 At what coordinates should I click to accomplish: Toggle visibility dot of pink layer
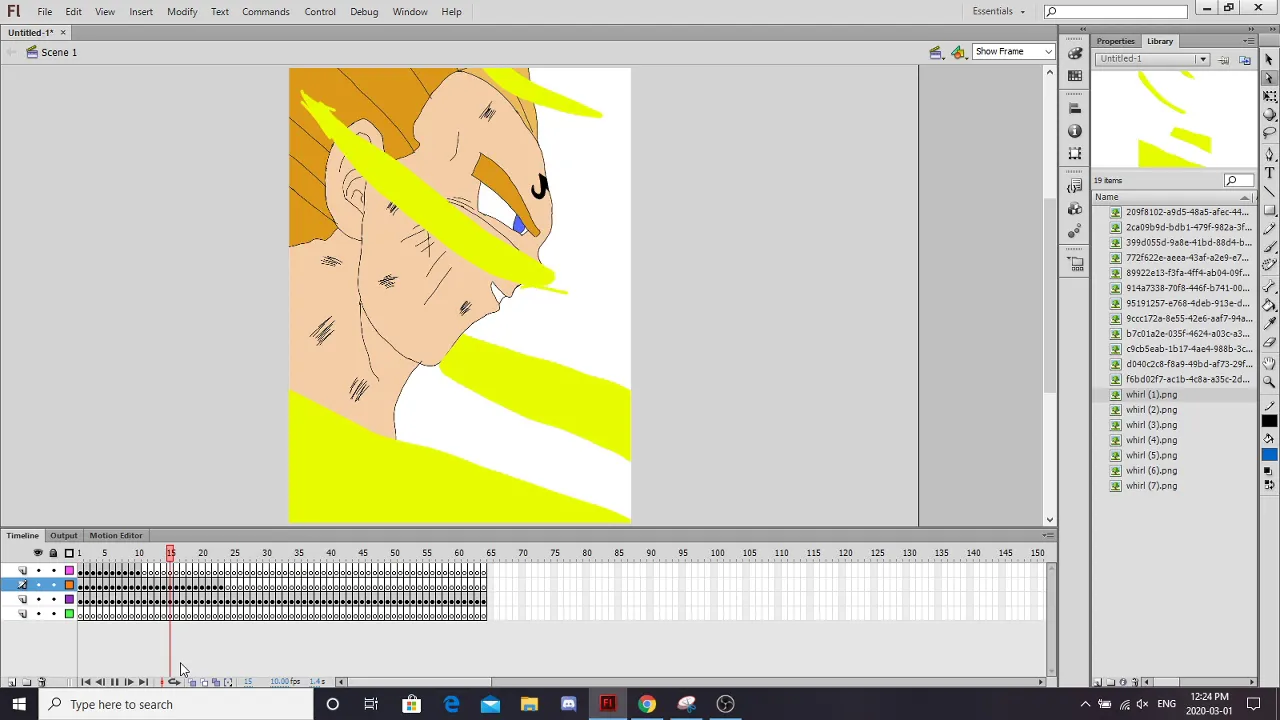38,570
